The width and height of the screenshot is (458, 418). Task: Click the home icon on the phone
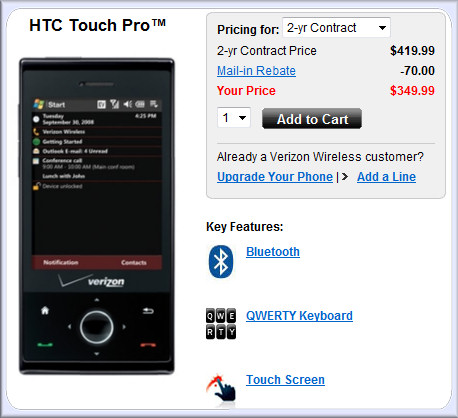click(45, 311)
